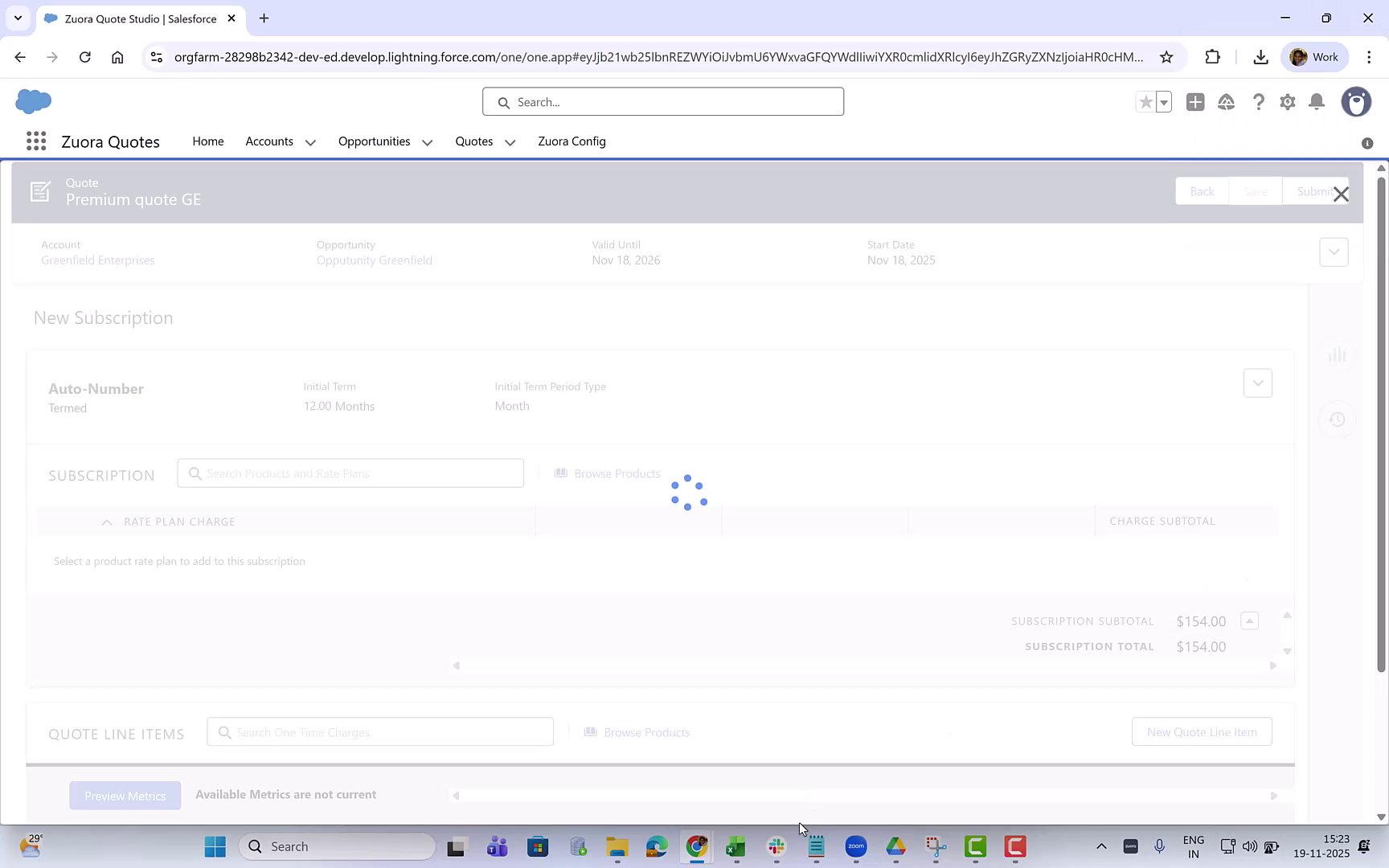Toggle favorite star for current page
1389x868 pixels.
pos(1146,102)
